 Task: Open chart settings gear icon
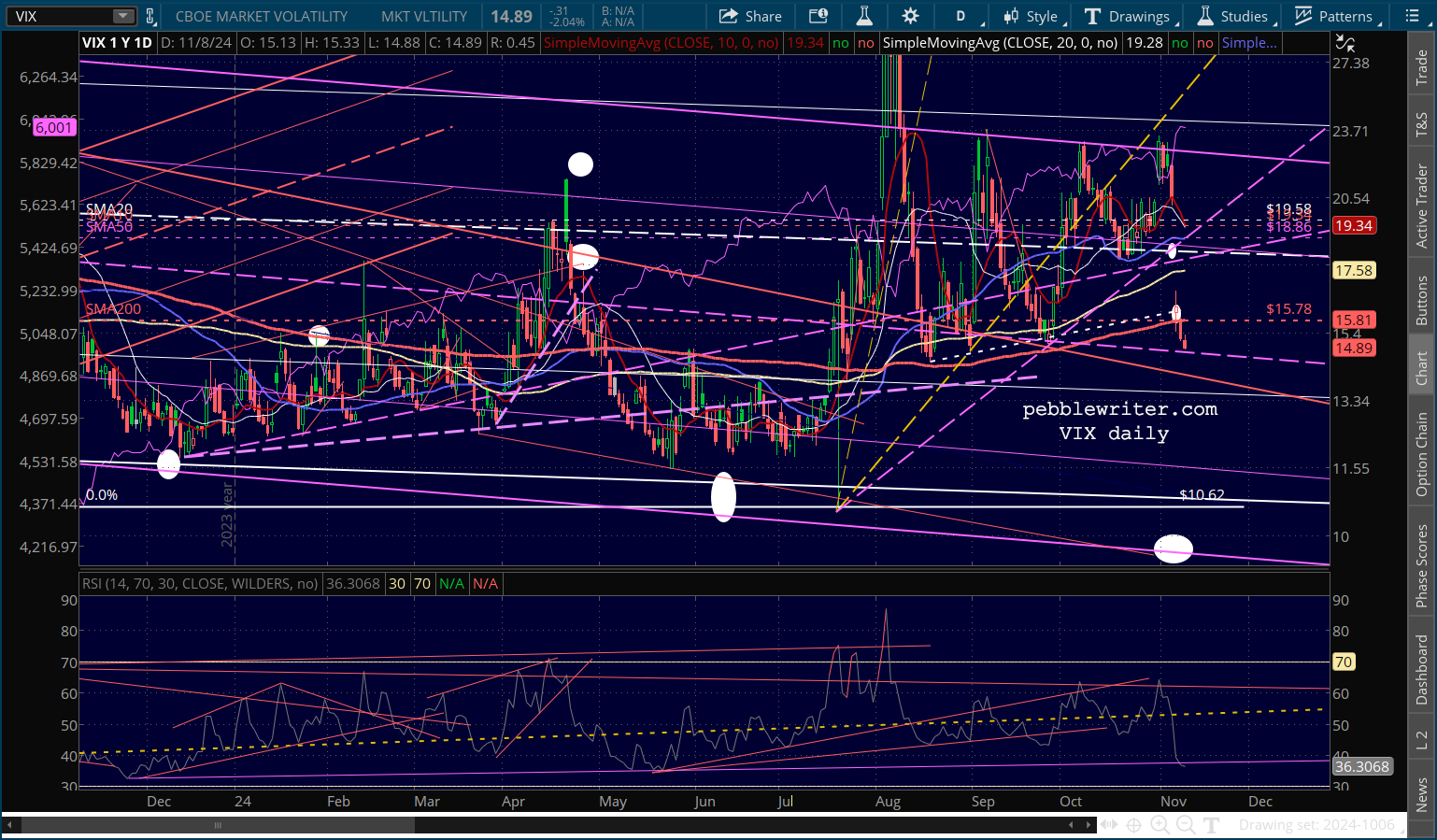click(x=910, y=16)
